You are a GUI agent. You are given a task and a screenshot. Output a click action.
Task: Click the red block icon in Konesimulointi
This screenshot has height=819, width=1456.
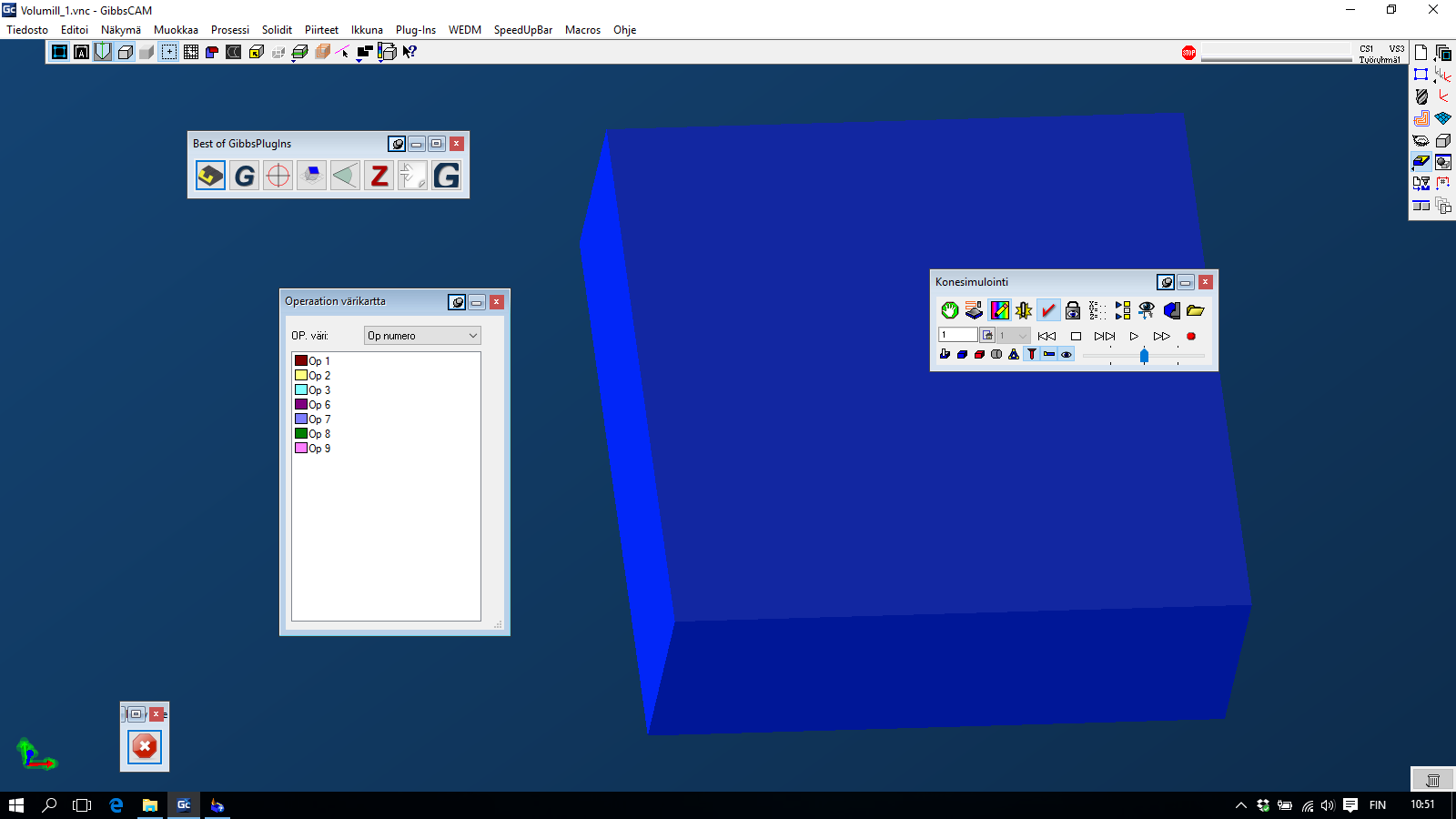click(979, 354)
